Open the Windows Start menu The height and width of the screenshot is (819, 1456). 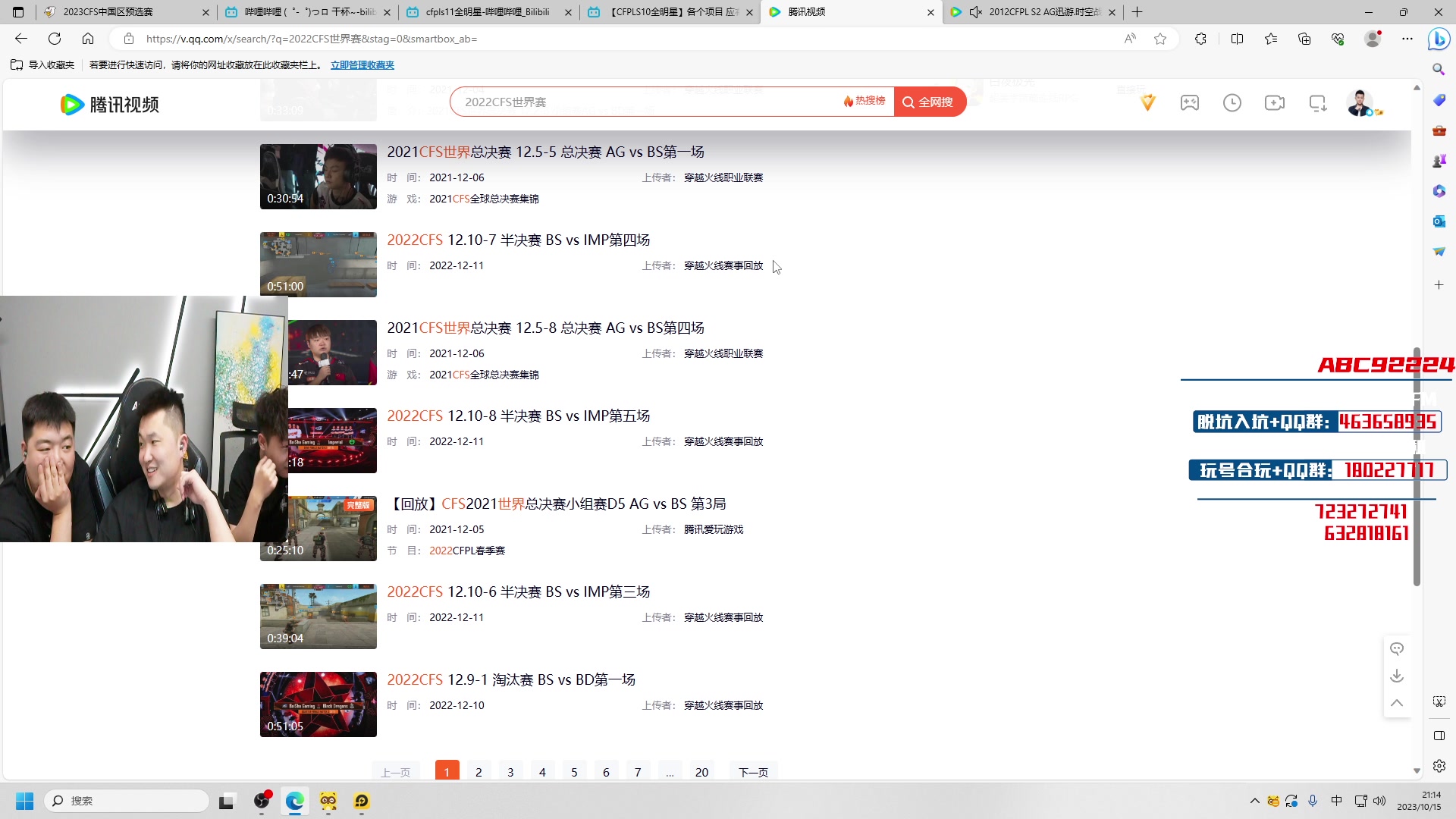click(24, 801)
